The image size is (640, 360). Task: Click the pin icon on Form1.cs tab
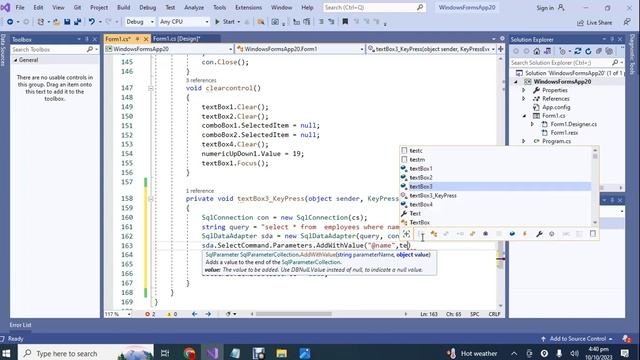[x=137, y=39]
